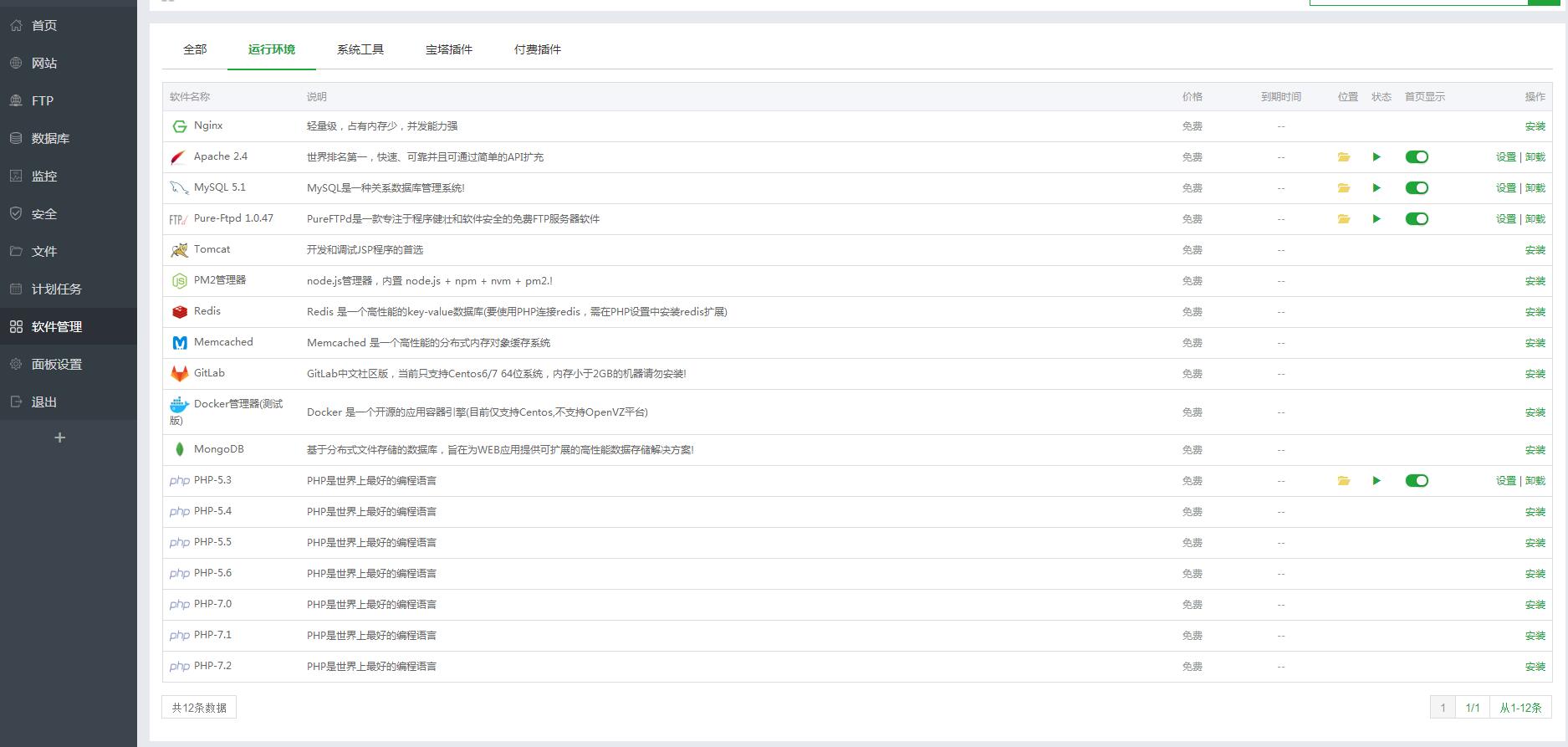Toggle Apache 2.4 homepage display switch
Viewport: 1568px width, 747px height.
[1417, 157]
